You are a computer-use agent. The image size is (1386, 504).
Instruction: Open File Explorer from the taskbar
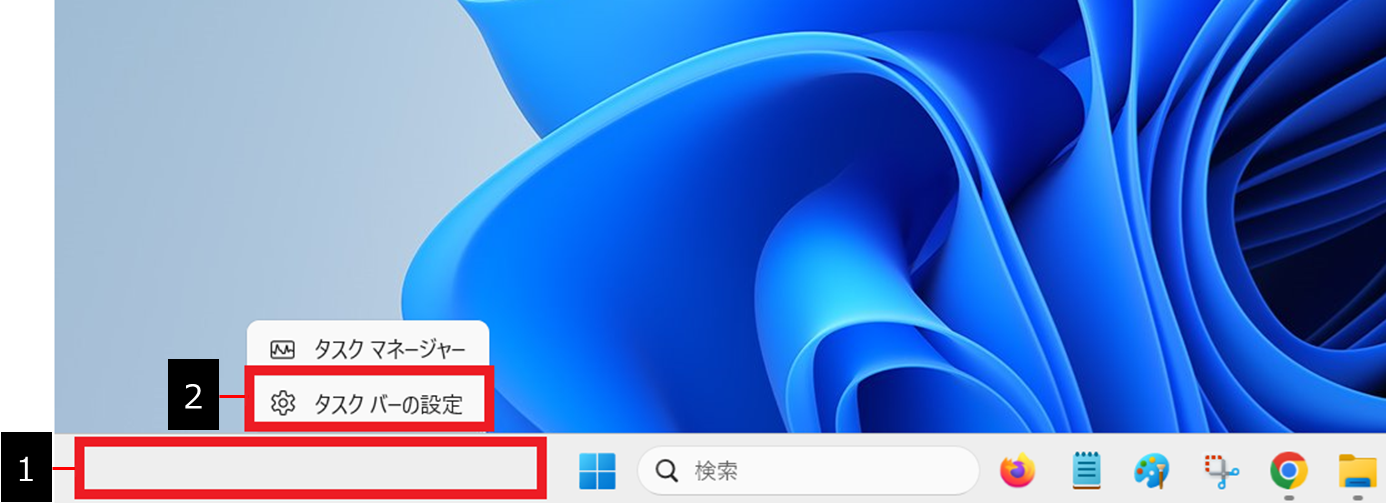click(x=1360, y=470)
